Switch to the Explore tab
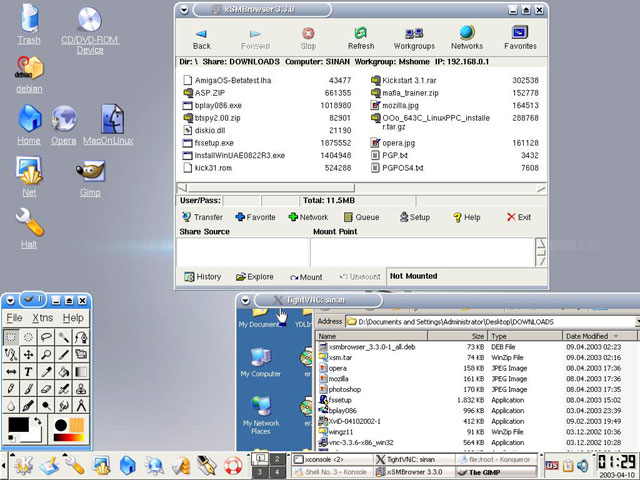The height and width of the screenshot is (480, 640). pyautogui.click(x=254, y=277)
